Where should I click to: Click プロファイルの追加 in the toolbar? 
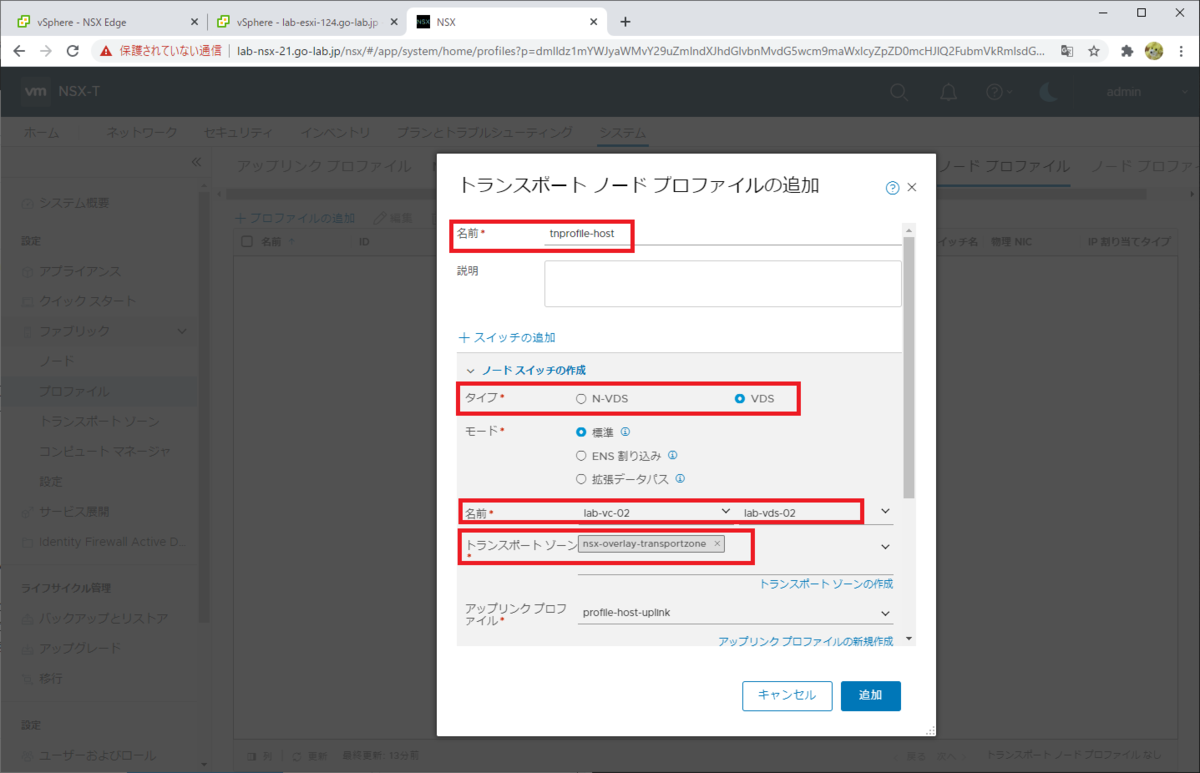[295, 217]
